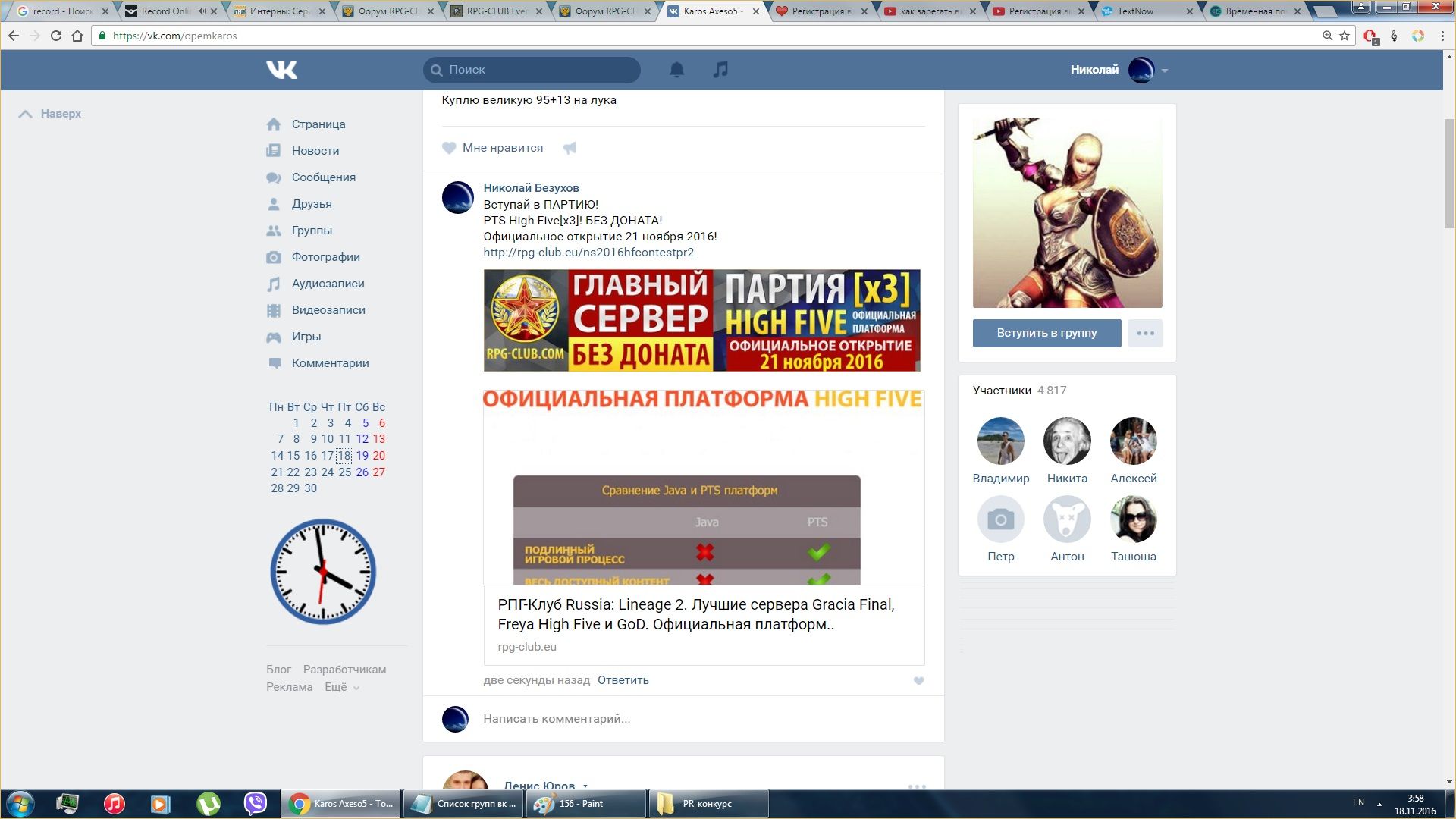1456x819 pixels.
Task: Open the music note player icon
Action: click(x=720, y=70)
